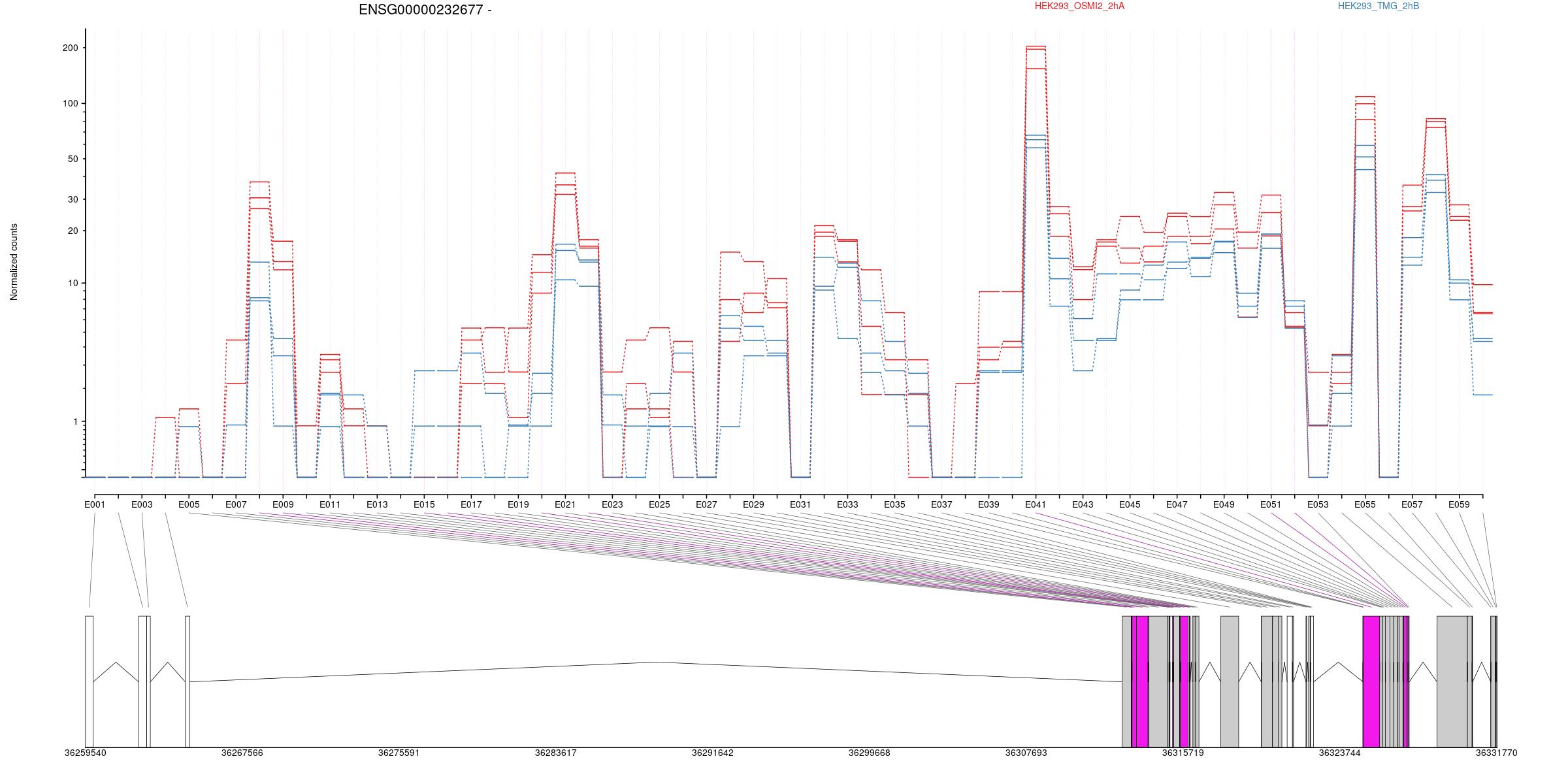The width and height of the screenshot is (1568, 784).
Task: Click y-axis tick label 1
Action: (x=76, y=421)
